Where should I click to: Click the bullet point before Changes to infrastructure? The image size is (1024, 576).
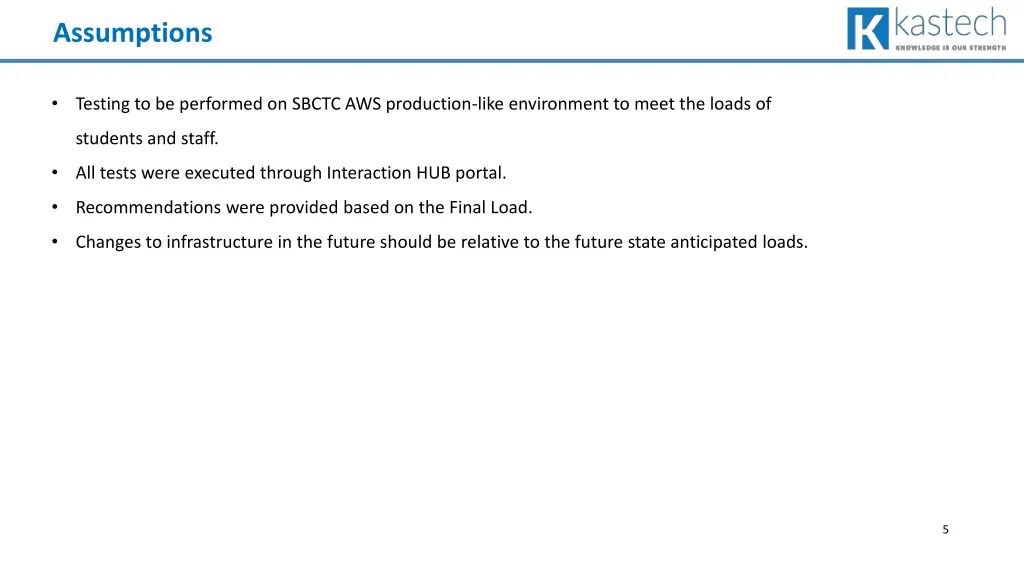pyautogui.click(x=55, y=242)
